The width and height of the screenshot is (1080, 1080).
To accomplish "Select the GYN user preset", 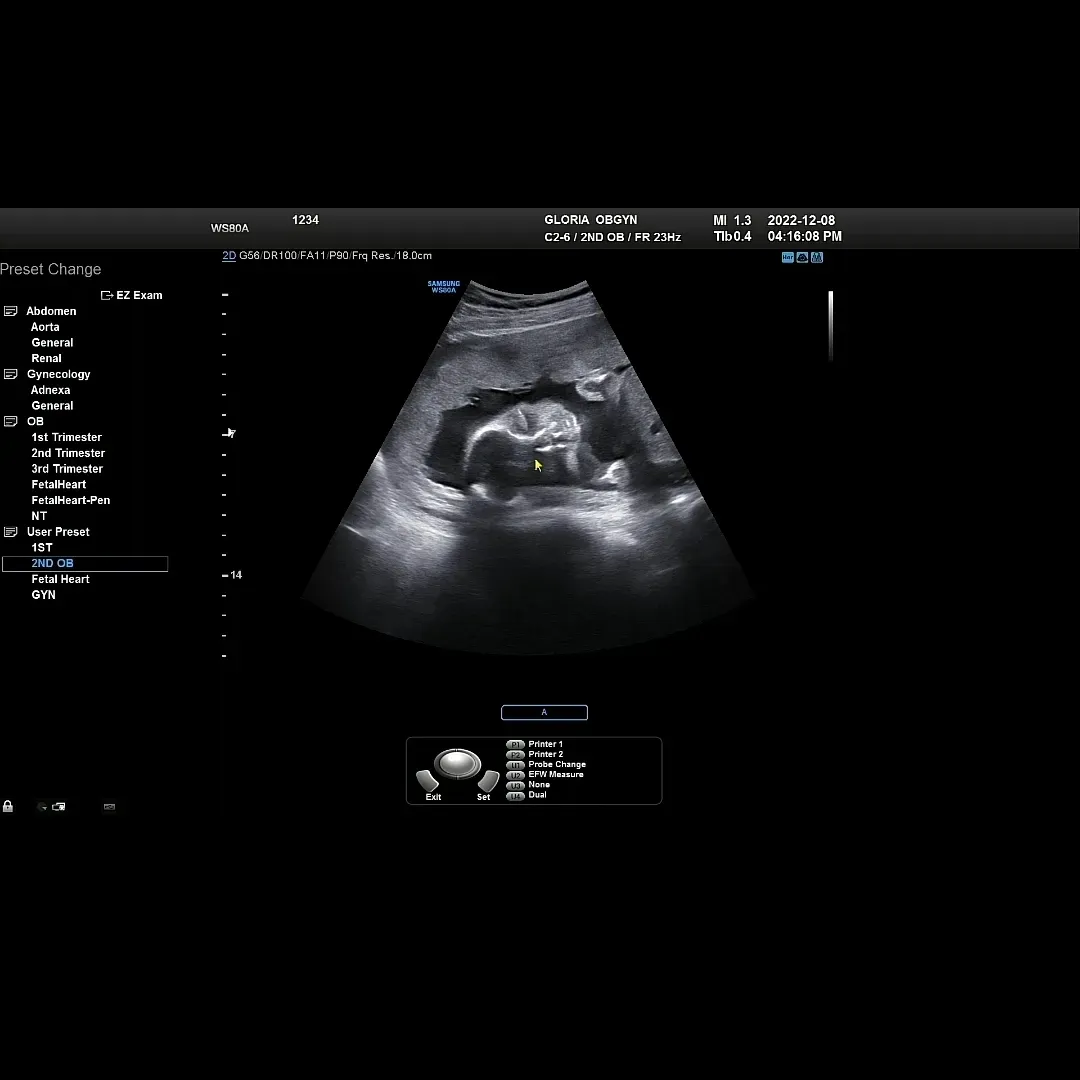I will click(43, 594).
